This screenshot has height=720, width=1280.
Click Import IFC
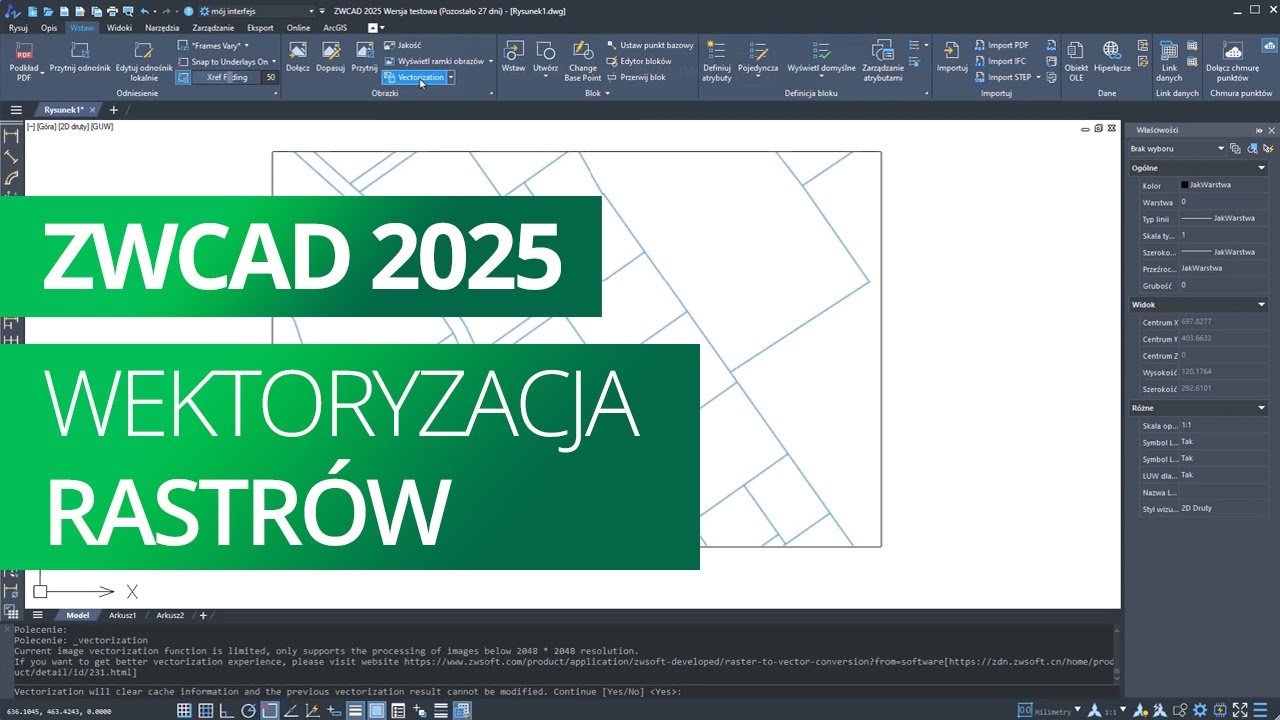click(x=1000, y=61)
